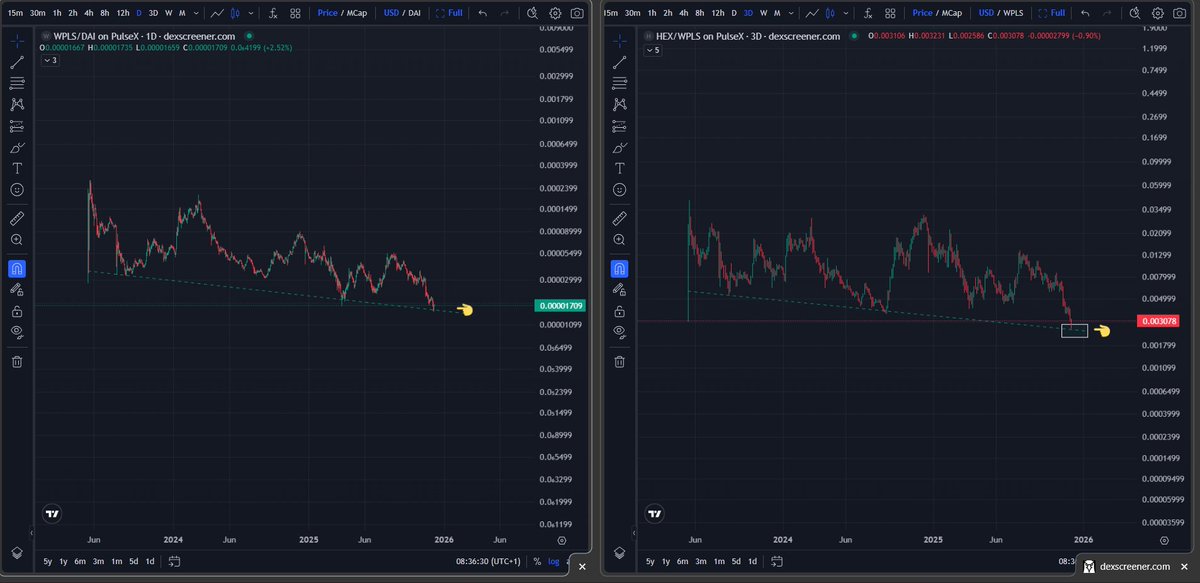
Task: Switch left chart to MCap view
Action: coord(356,13)
